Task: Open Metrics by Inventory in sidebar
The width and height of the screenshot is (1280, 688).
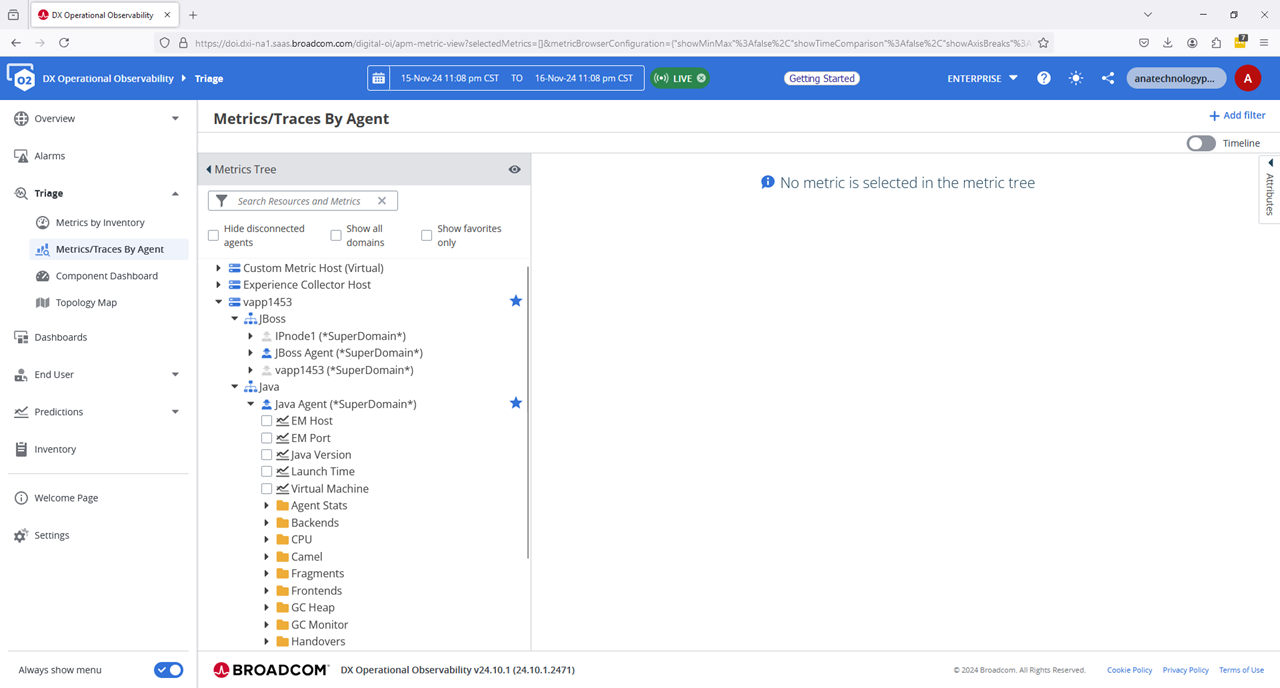Action: [x=100, y=223]
